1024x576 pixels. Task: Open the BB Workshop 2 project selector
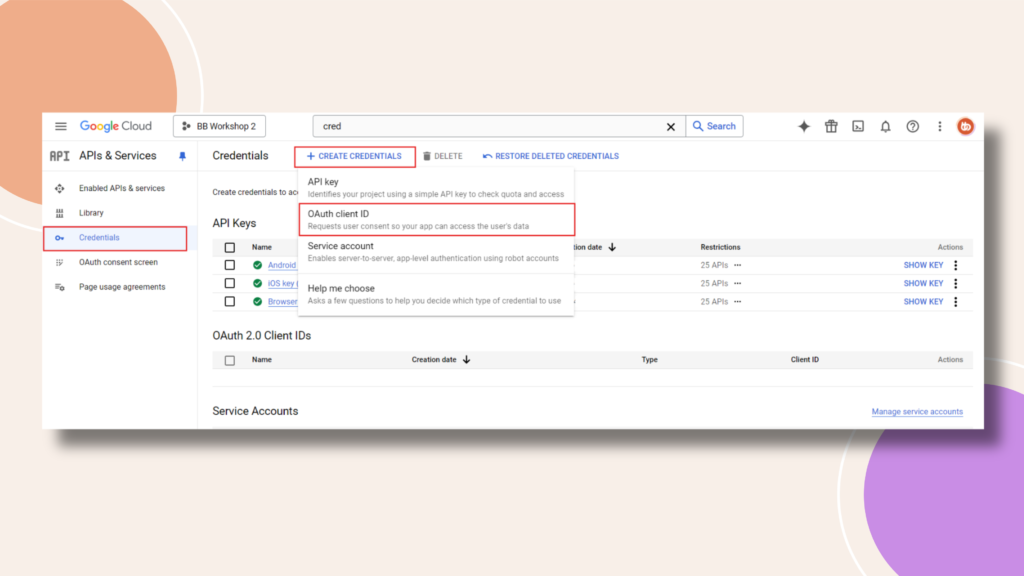[x=219, y=126]
